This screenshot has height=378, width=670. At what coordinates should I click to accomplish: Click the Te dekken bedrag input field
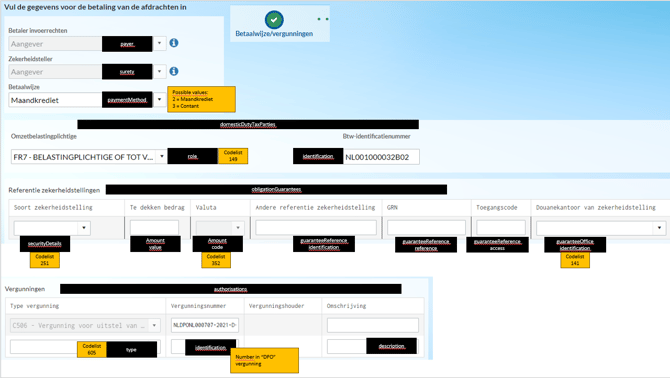154,228
